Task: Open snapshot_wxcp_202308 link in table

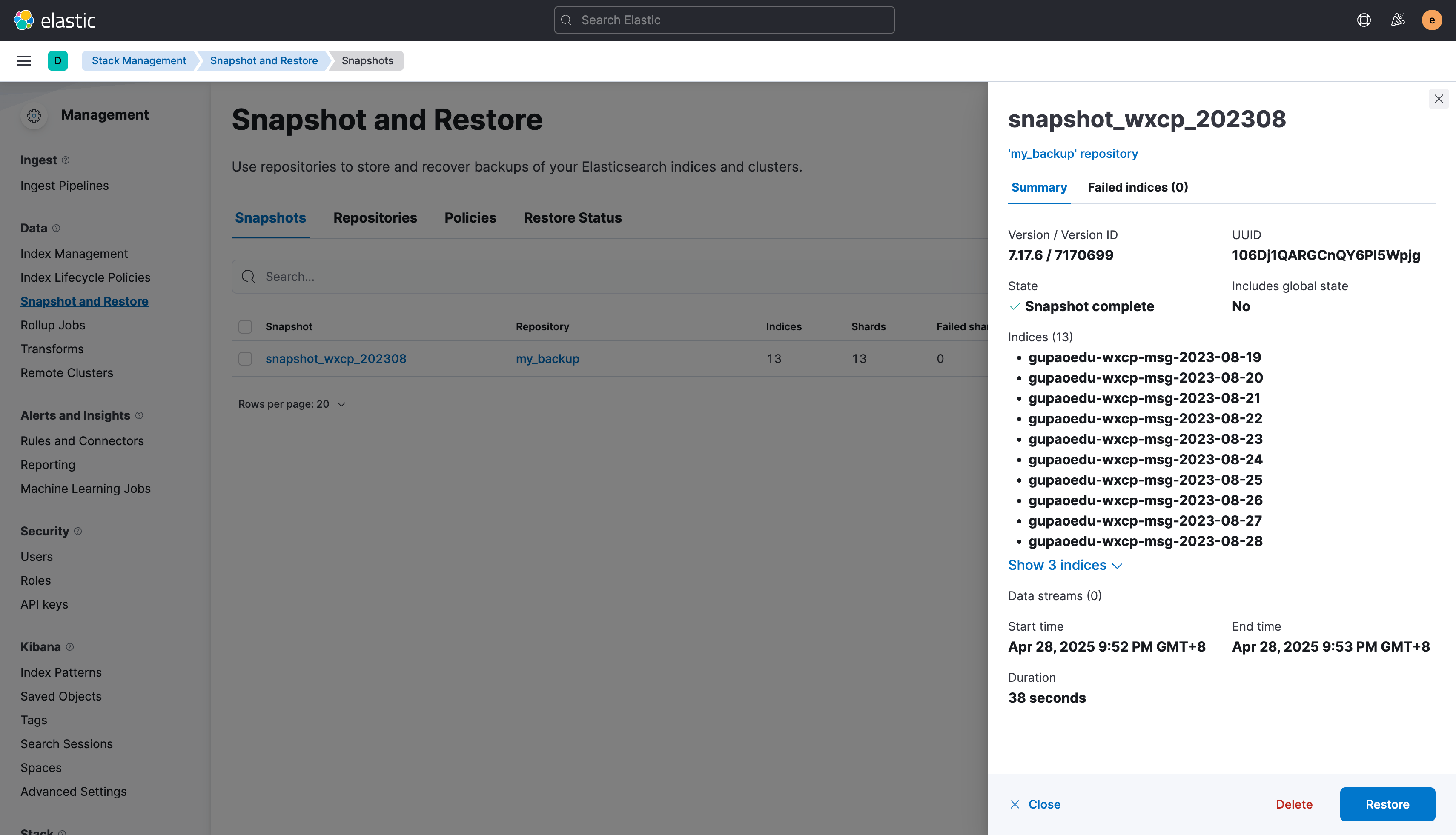Action: click(x=335, y=359)
